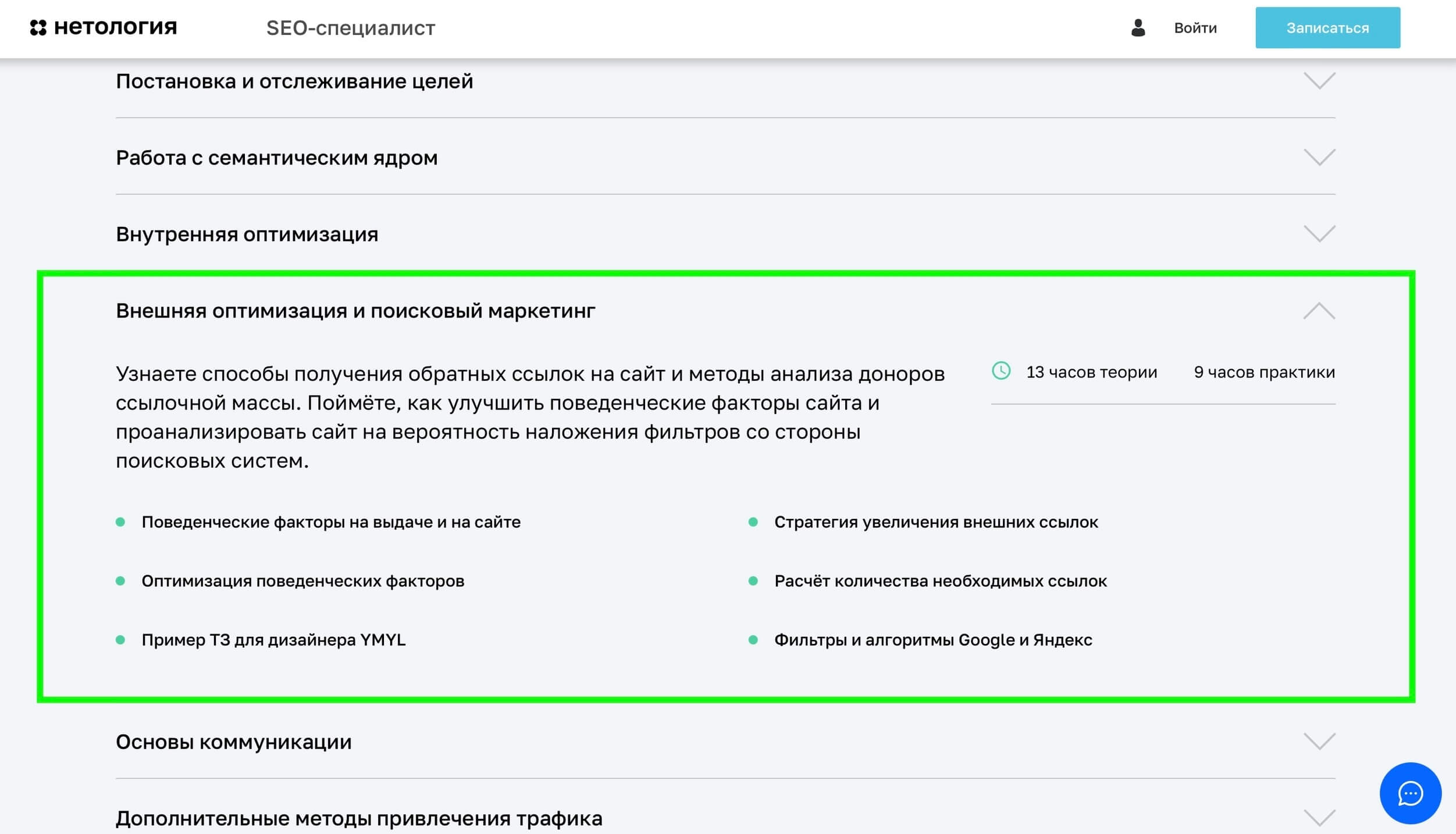Open the Постановка и отслеживание целей section heading

click(x=294, y=81)
